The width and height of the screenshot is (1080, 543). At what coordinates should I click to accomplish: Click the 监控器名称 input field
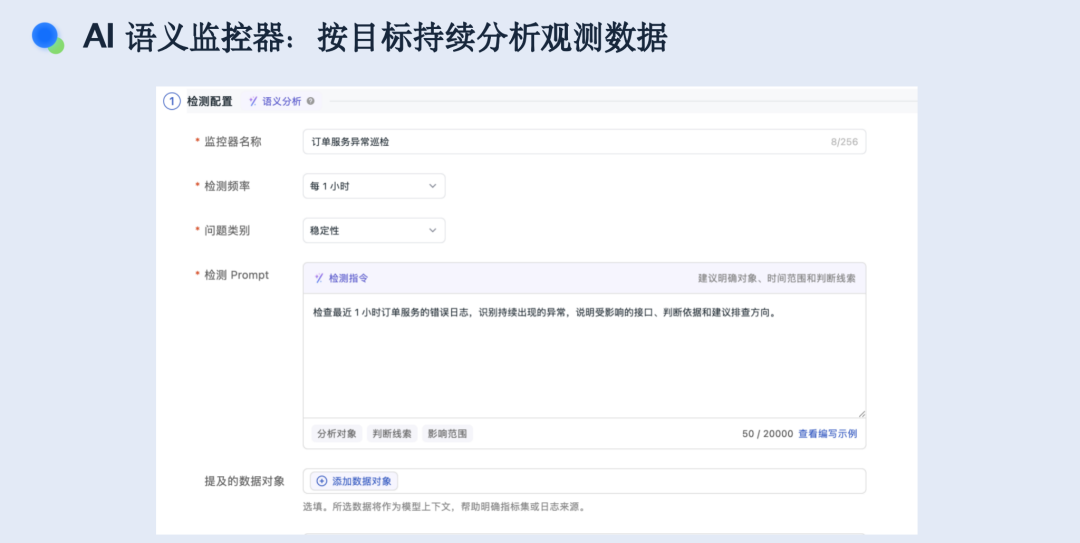tap(584, 142)
